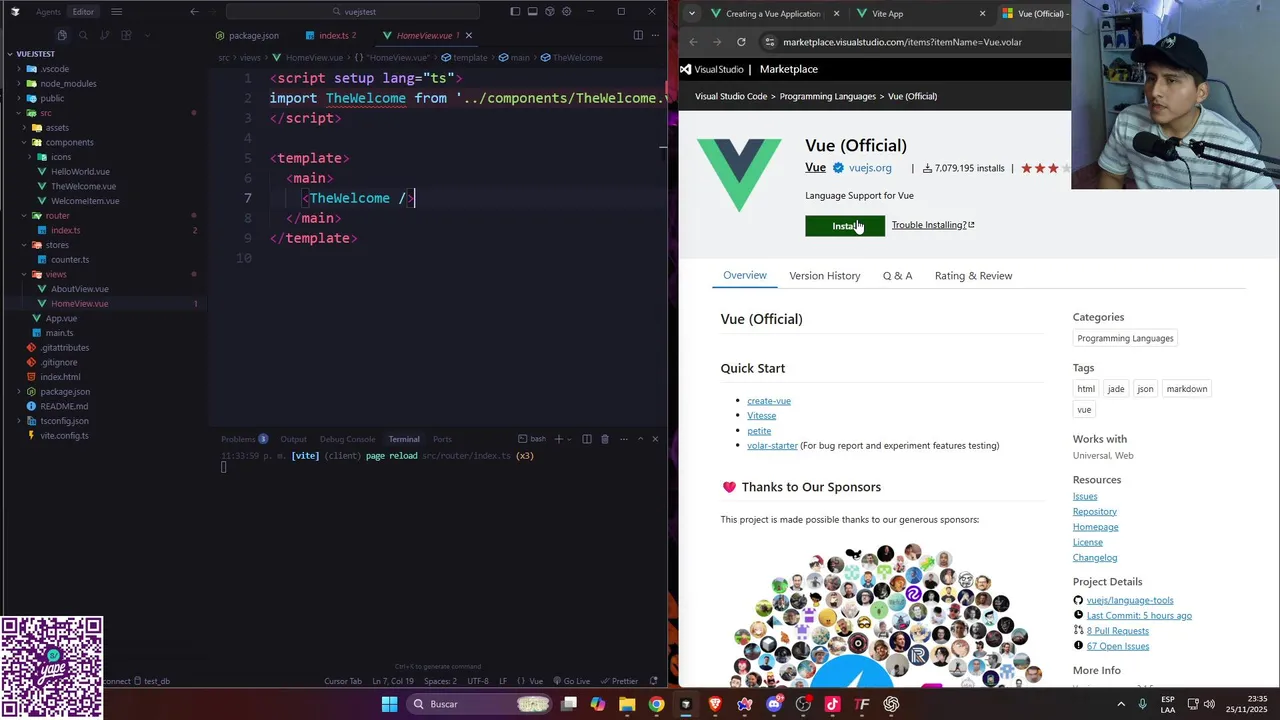
Task: Switch to the Agents mode
Action: click(x=48, y=12)
